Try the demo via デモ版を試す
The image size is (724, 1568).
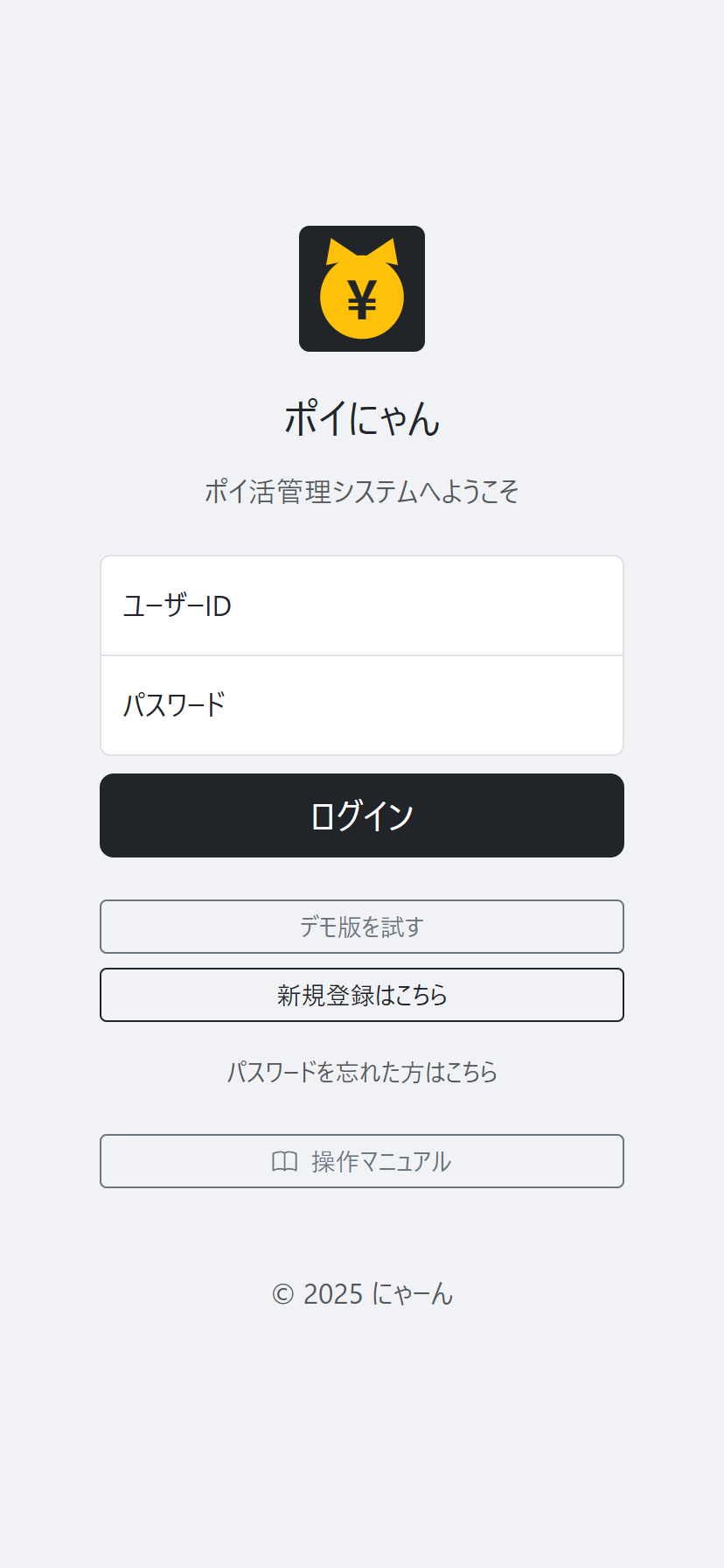click(x=362, y=926)
